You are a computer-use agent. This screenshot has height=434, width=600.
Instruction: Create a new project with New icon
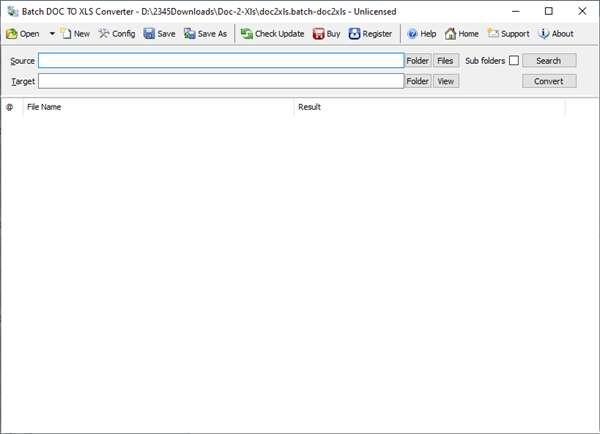pyautogui.click(x=67, y=34)
